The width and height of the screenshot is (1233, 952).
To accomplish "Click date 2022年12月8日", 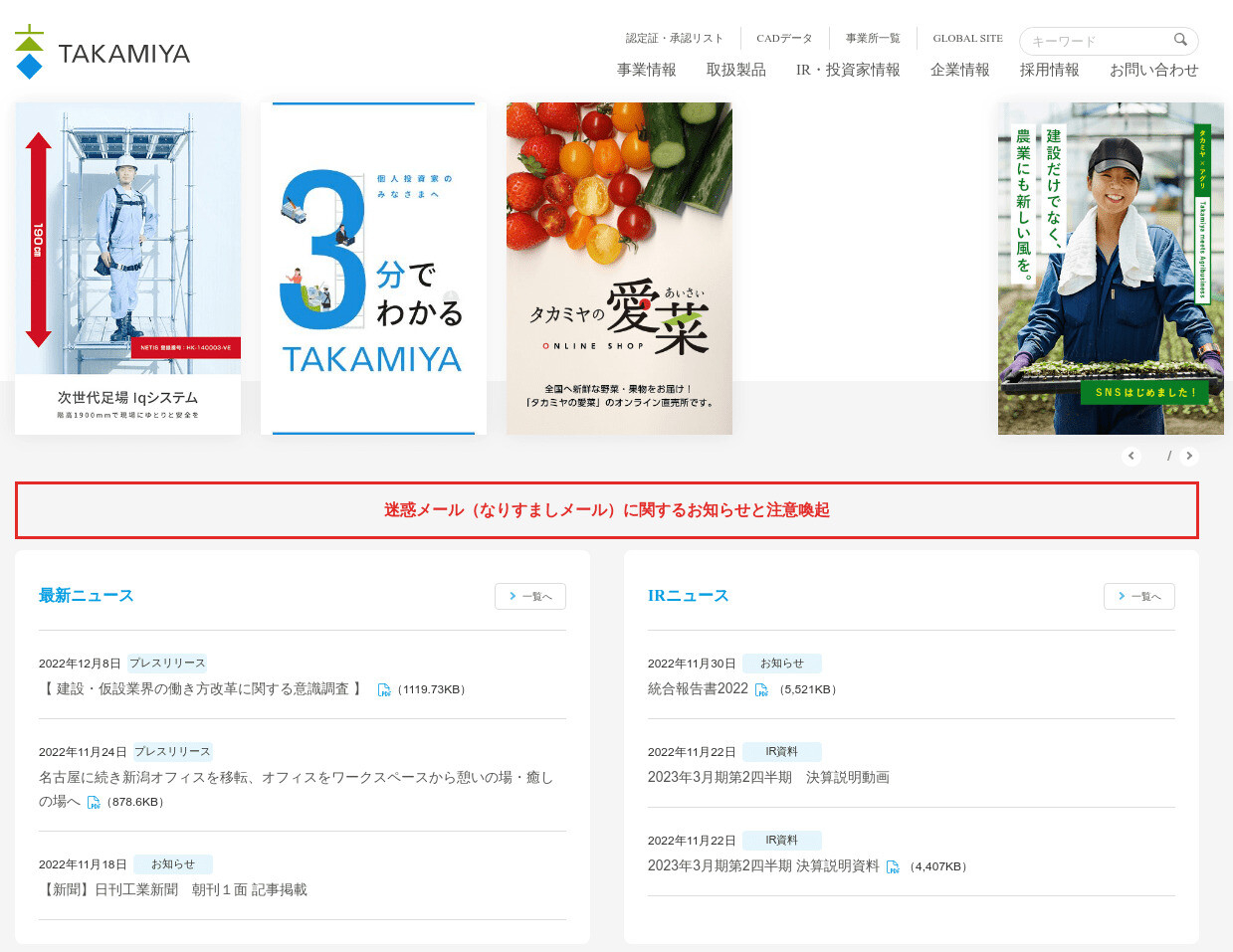I will 80,664.
